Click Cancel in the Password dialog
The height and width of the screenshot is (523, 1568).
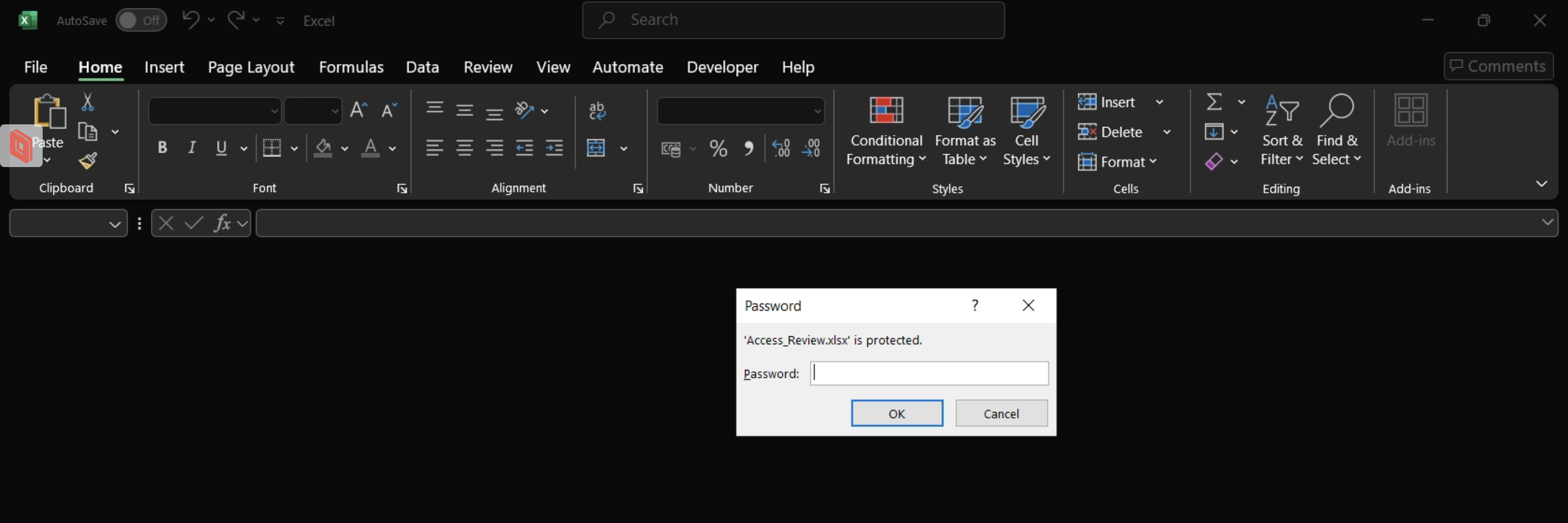coord(1001,414)
